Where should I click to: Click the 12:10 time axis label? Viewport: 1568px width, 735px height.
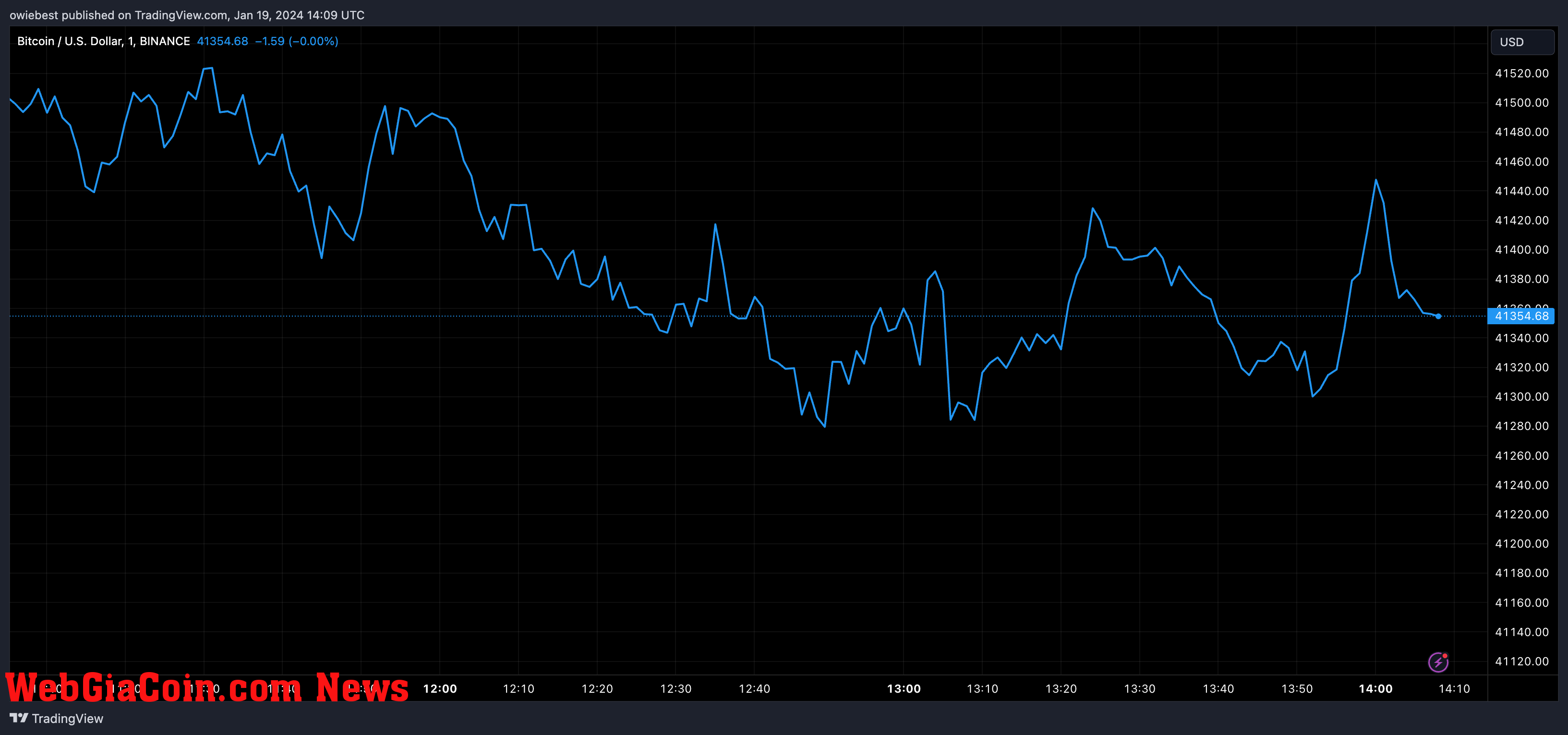point(518,689)
